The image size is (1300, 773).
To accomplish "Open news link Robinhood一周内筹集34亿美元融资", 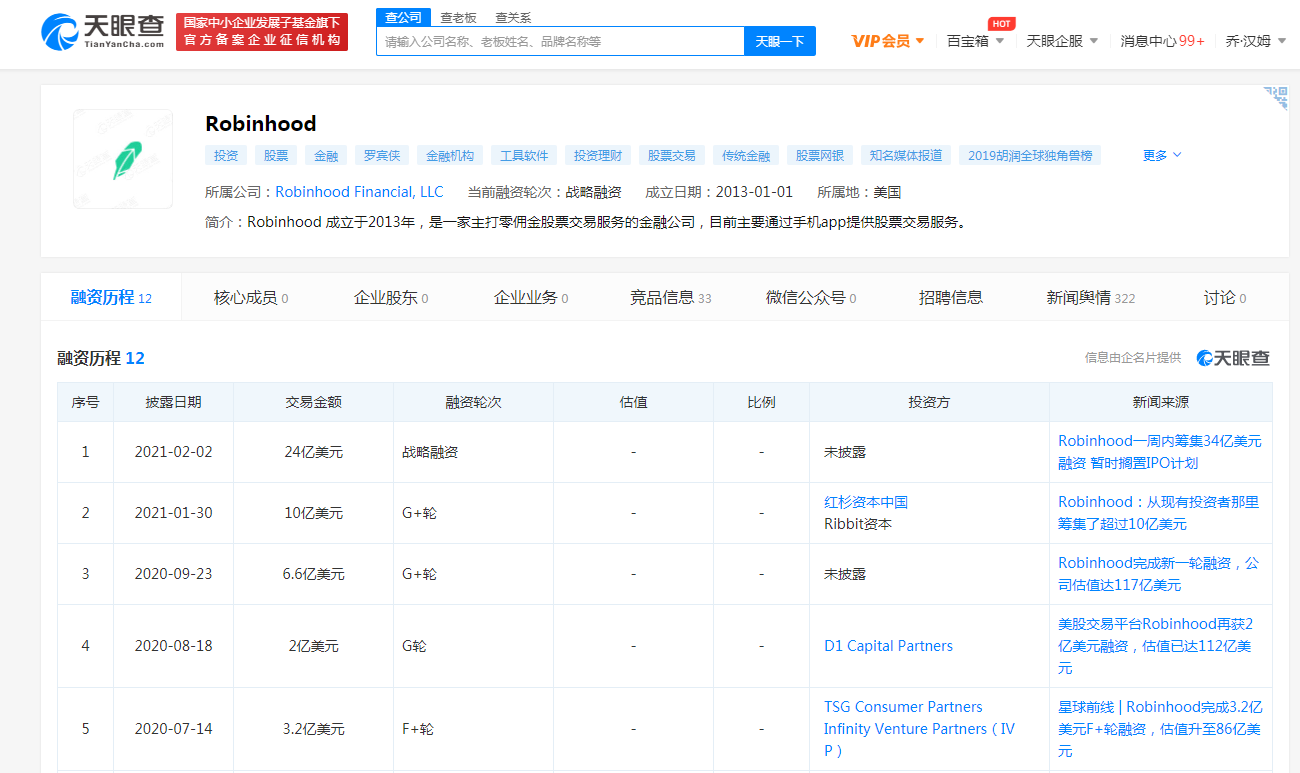I will point(1160,451).
